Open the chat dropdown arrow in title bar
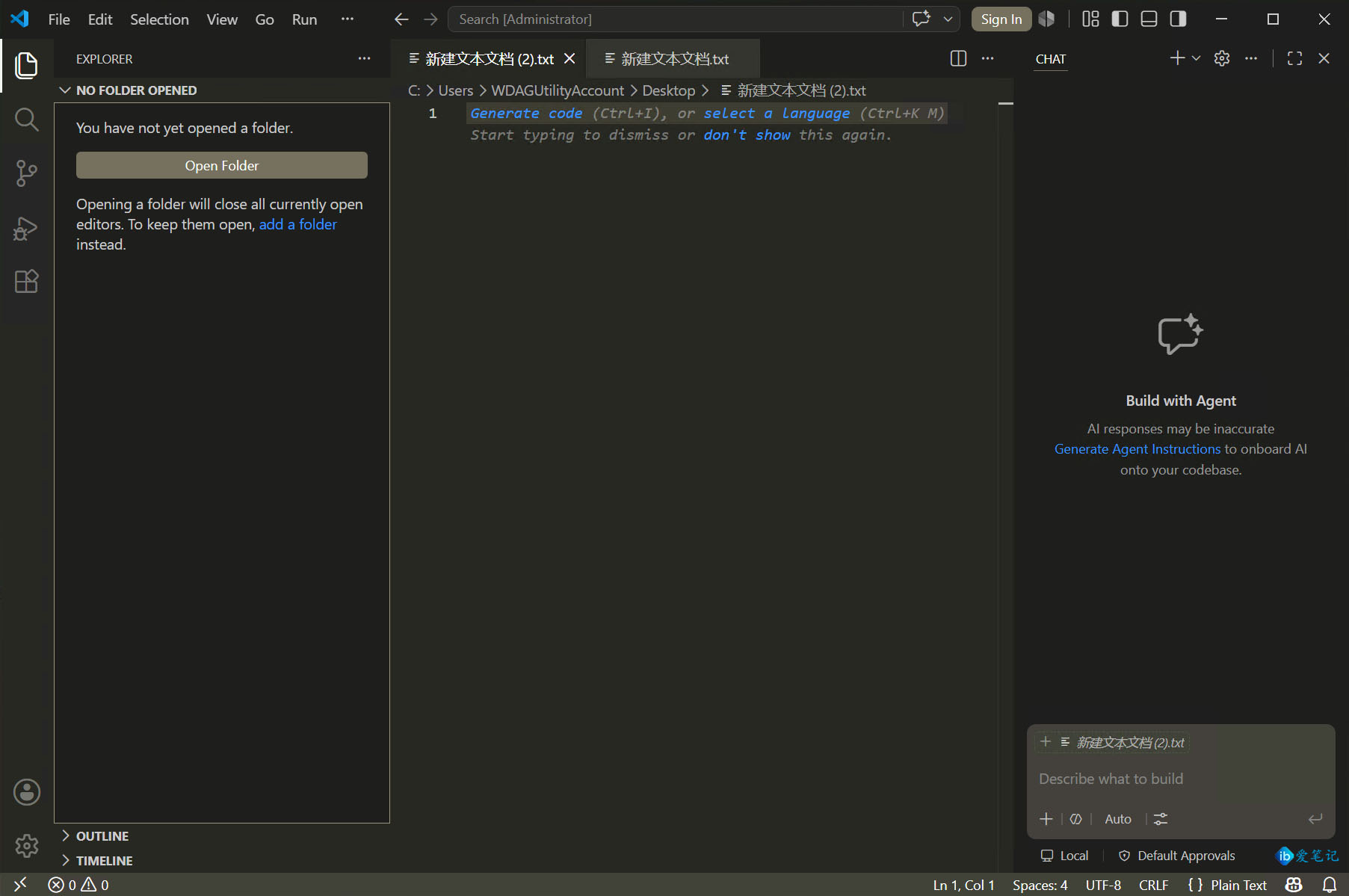 [948, 19]
